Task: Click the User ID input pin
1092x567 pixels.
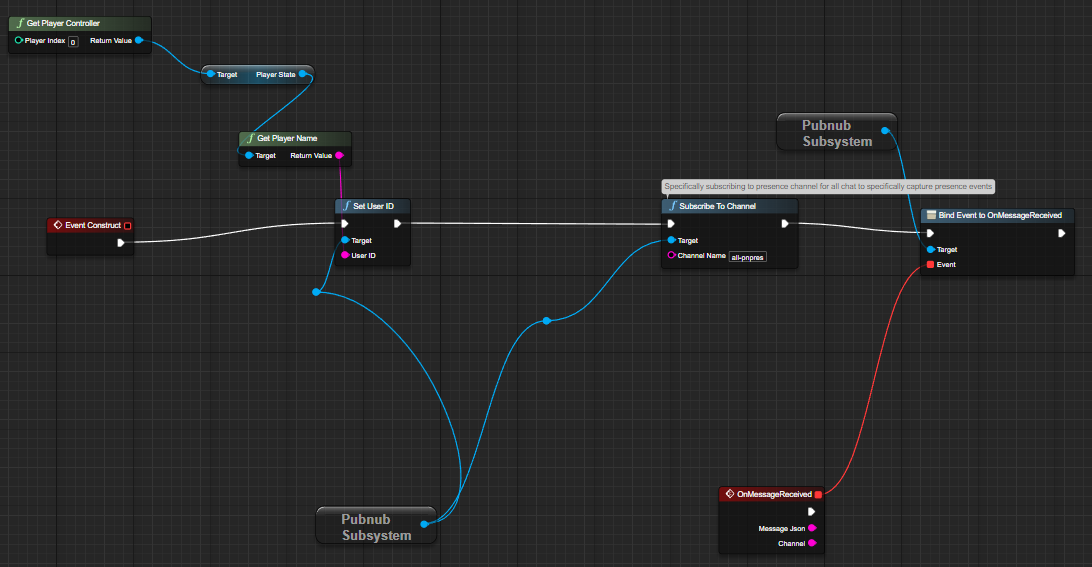Action: click(x=345, y=255)
